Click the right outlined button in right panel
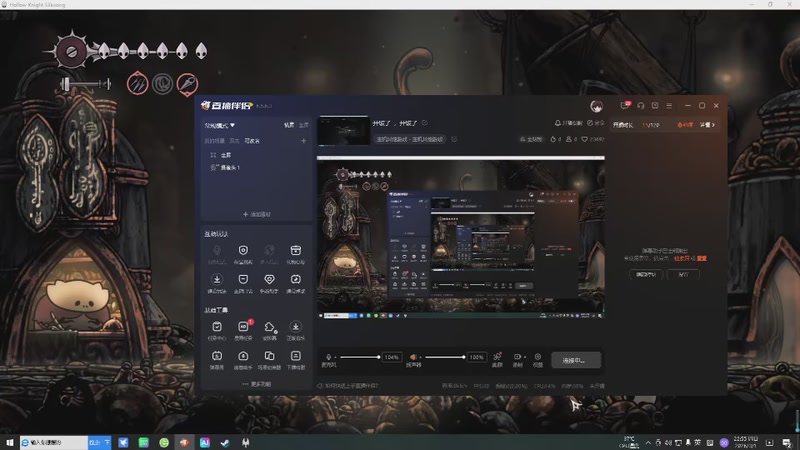 pyautogui.click(x=683, y=274)
